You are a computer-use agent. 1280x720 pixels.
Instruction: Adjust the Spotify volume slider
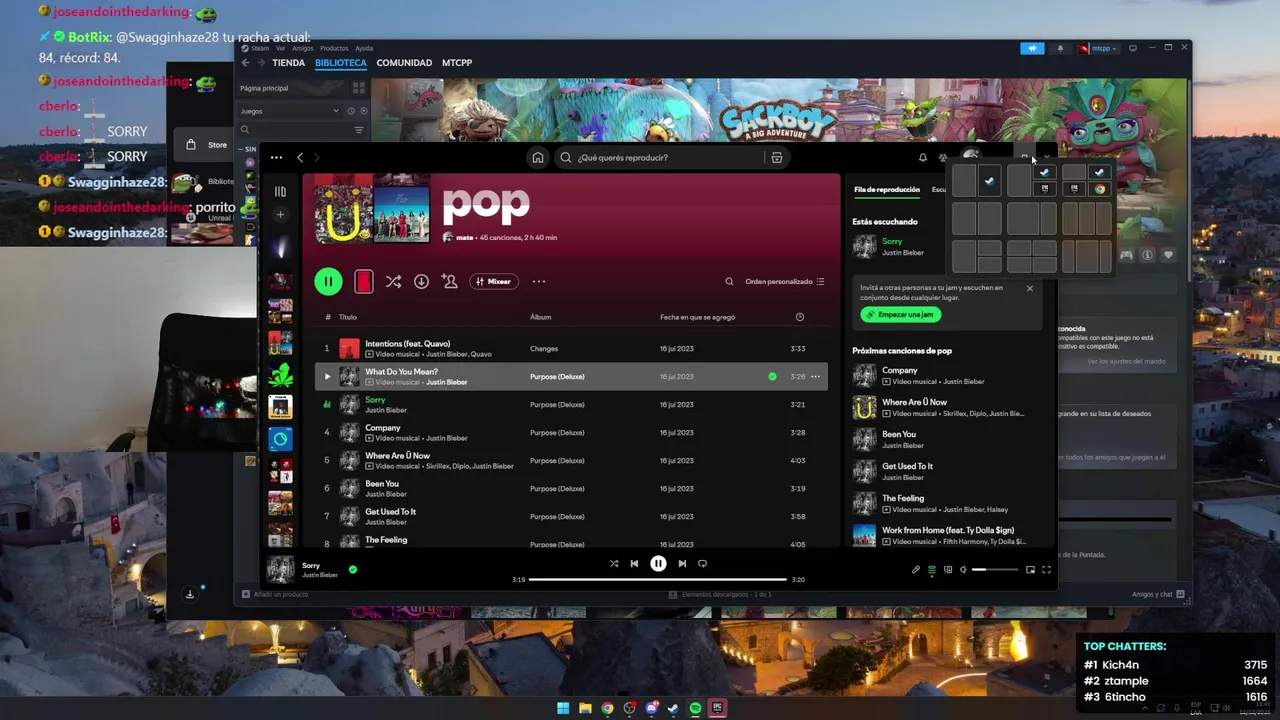pos(993,570)
